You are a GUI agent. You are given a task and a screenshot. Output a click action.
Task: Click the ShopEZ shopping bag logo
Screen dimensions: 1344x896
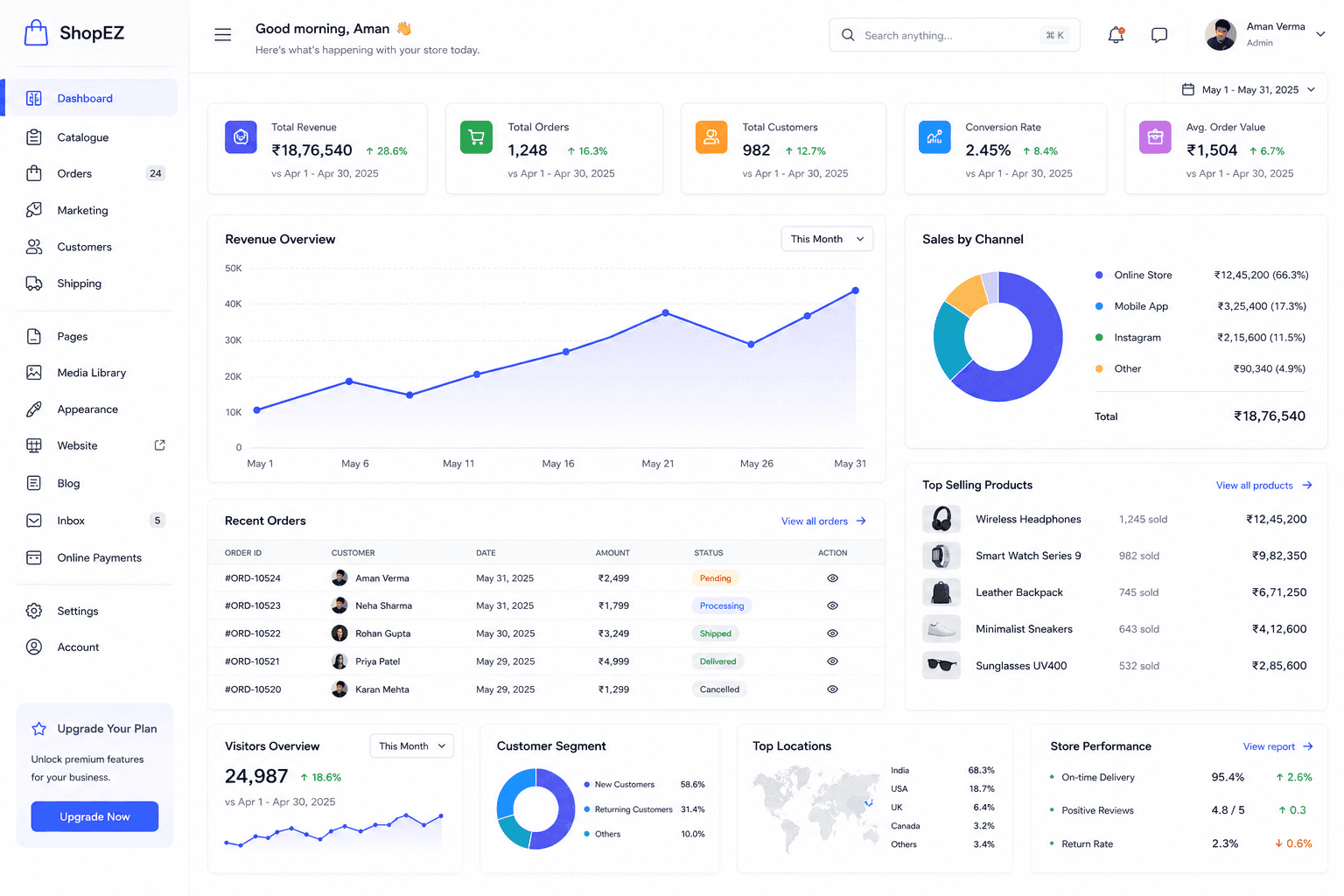pyautogui.click(x=36, y=33)
